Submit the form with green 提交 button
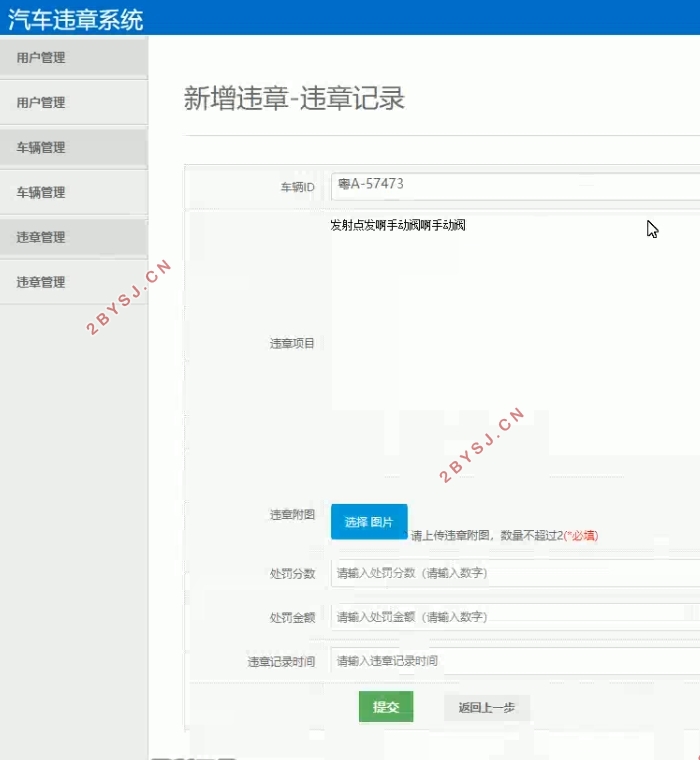The image size is (700, 760). click(386, 707)
